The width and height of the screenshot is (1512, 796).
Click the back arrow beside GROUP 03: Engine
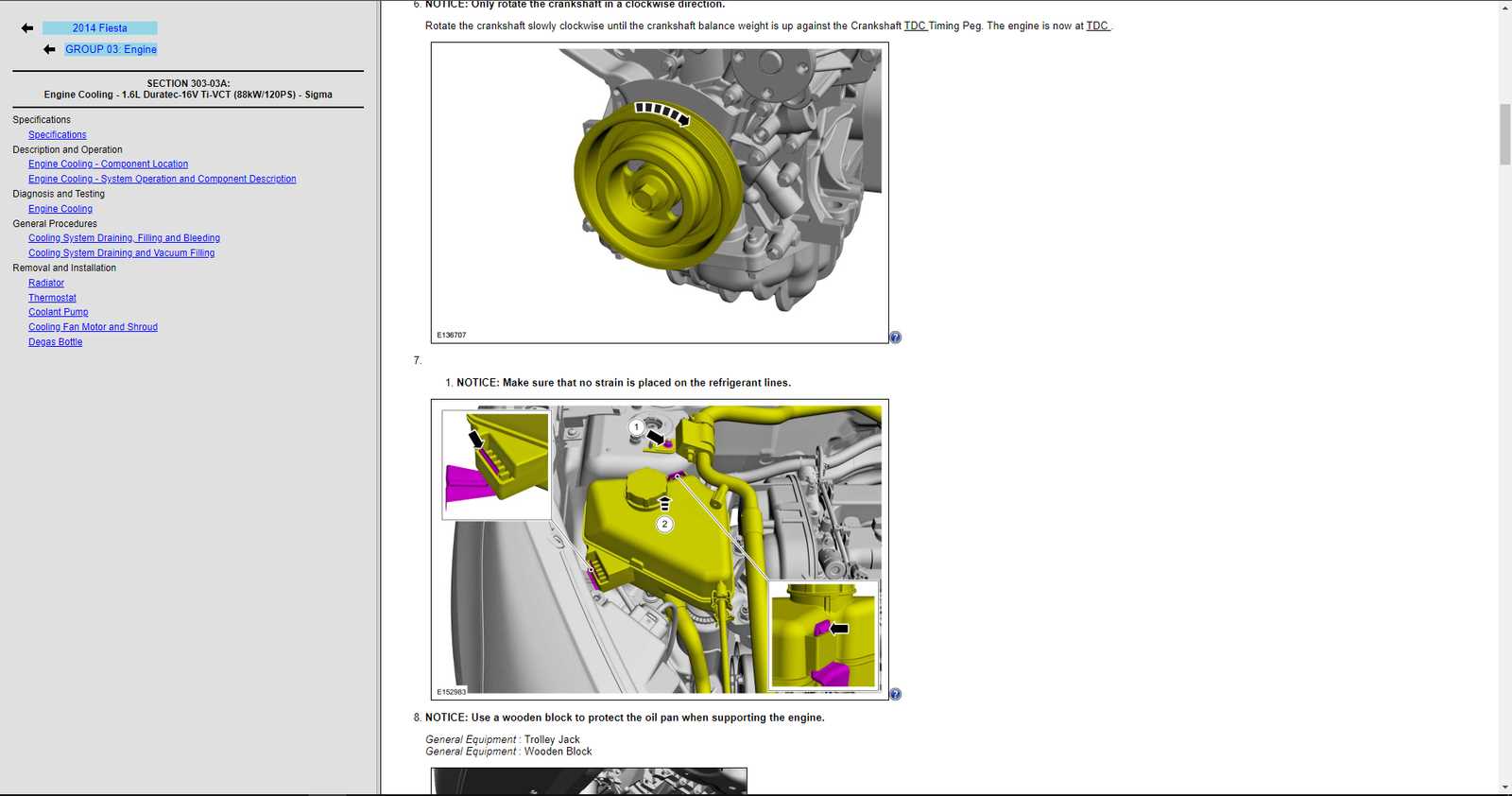tap(49, 49)
